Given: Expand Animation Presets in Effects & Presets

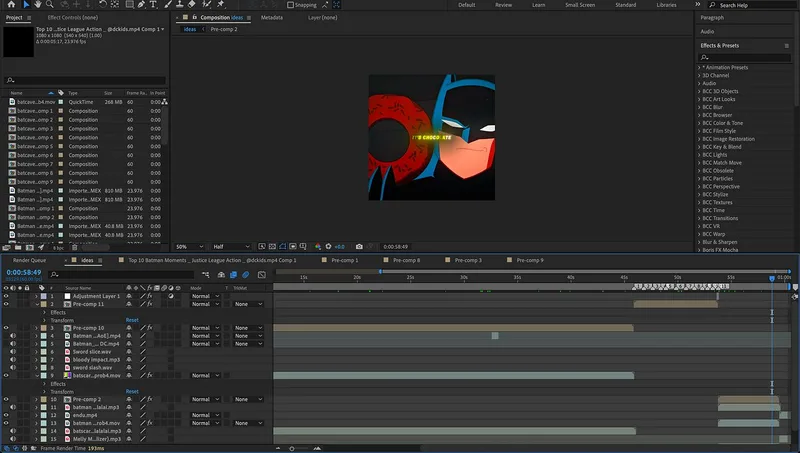Looking at the screenshot, I should click(699, 67).
